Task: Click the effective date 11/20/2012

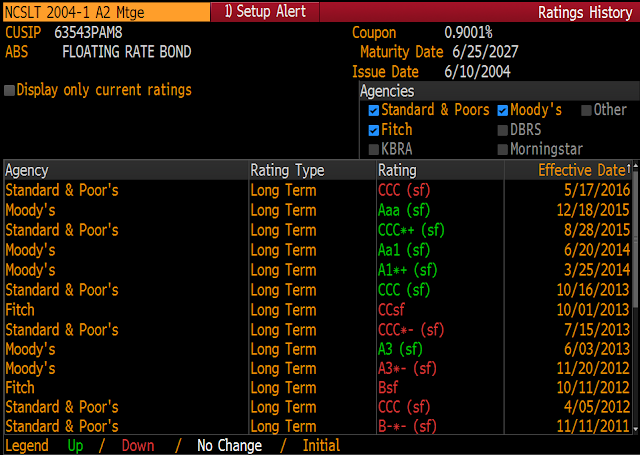Action: click(x=593, y=368)
